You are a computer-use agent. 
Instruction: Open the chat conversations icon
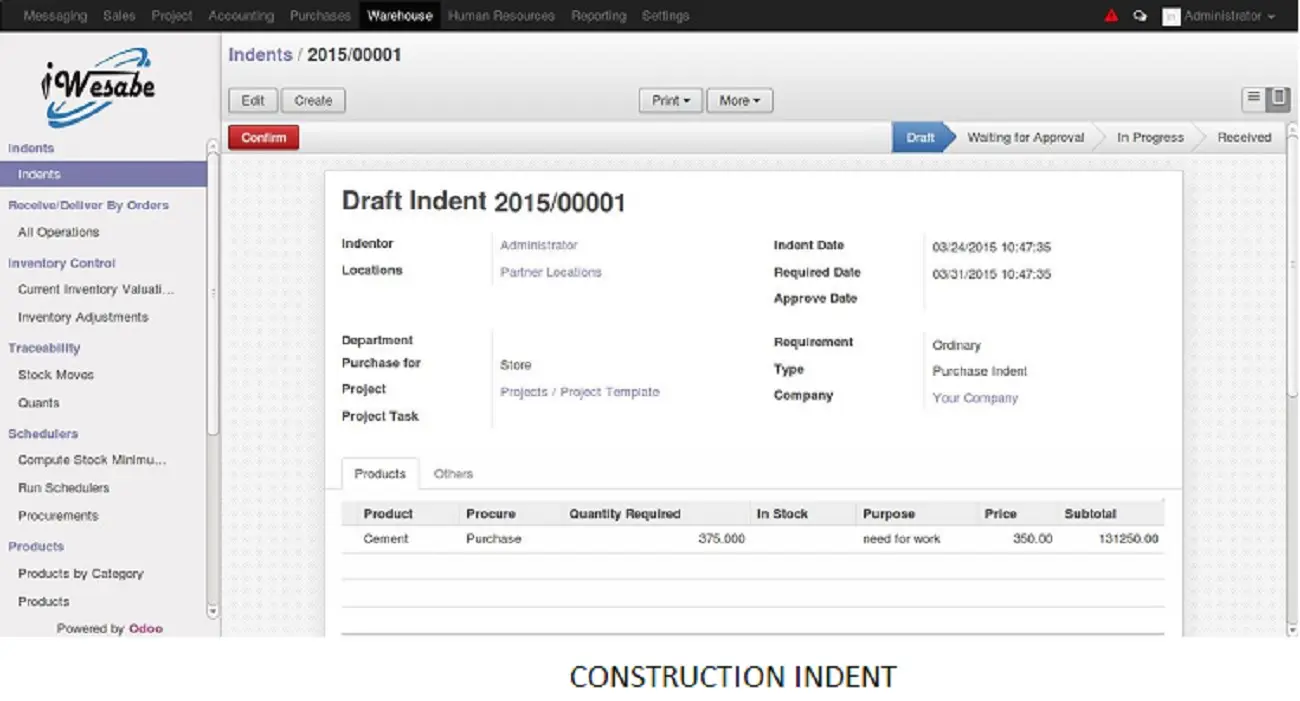click(1139, 16)
